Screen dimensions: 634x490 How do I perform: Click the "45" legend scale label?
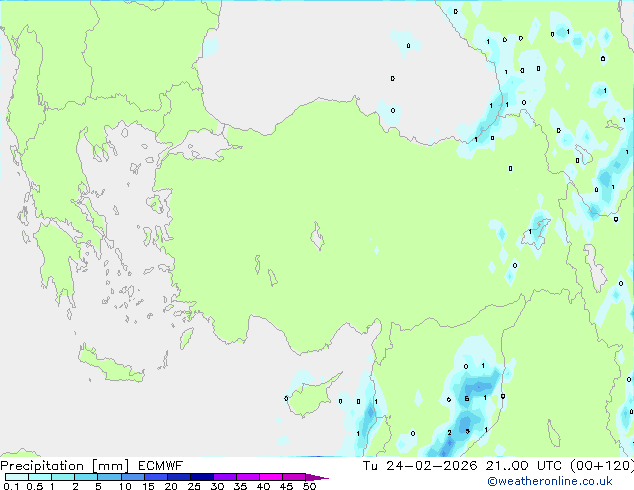point(286,486)
